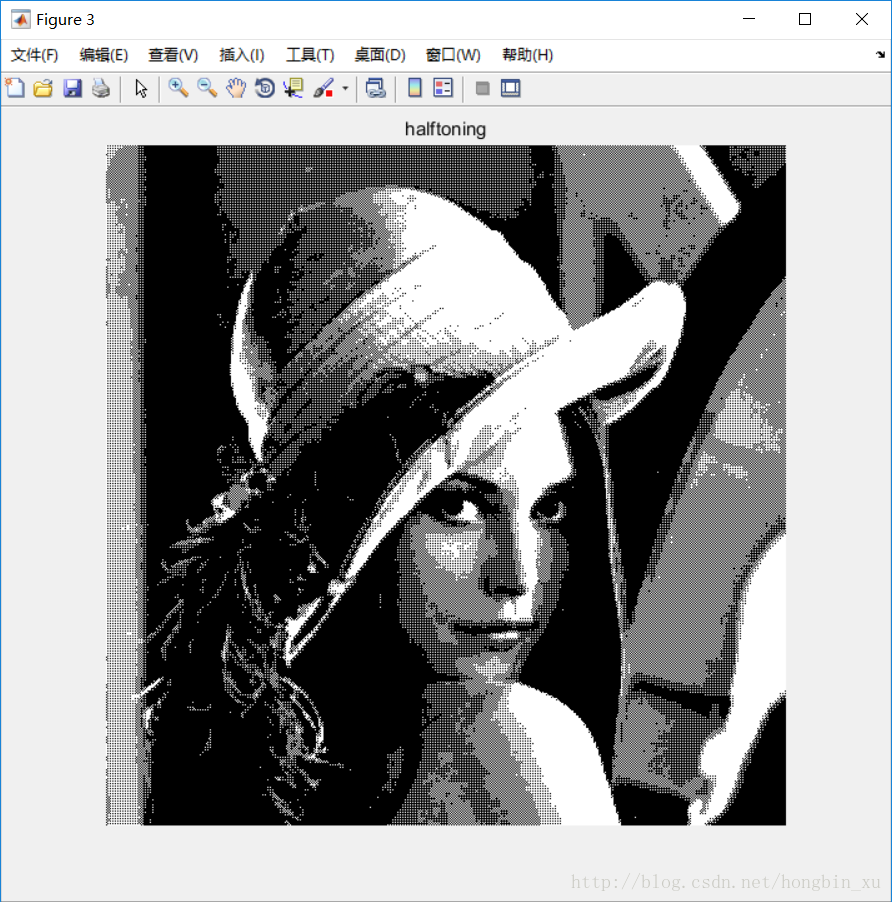This screenshot has height=902, width=892.
Task: Save the figure with the floppy disk icon
Action: [x=72, y=88]
